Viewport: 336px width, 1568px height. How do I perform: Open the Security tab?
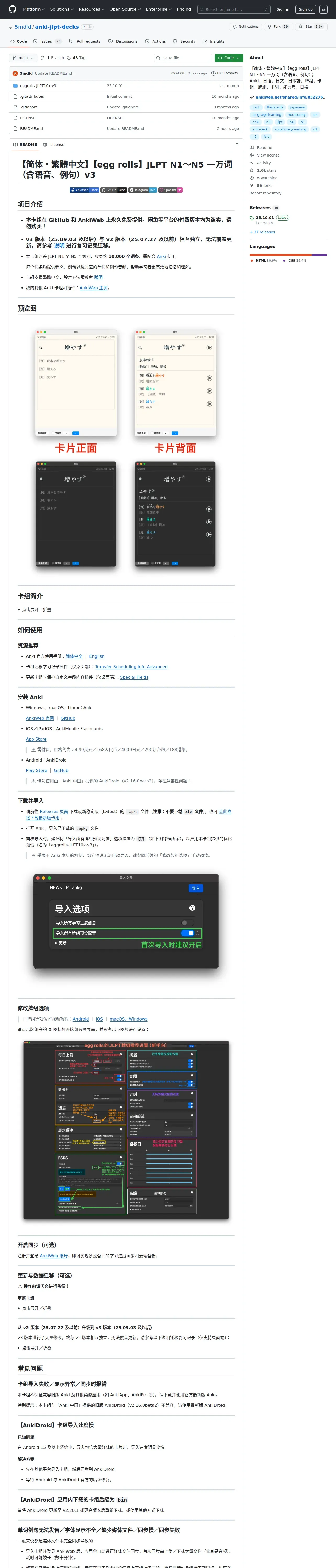pos(184,41)
